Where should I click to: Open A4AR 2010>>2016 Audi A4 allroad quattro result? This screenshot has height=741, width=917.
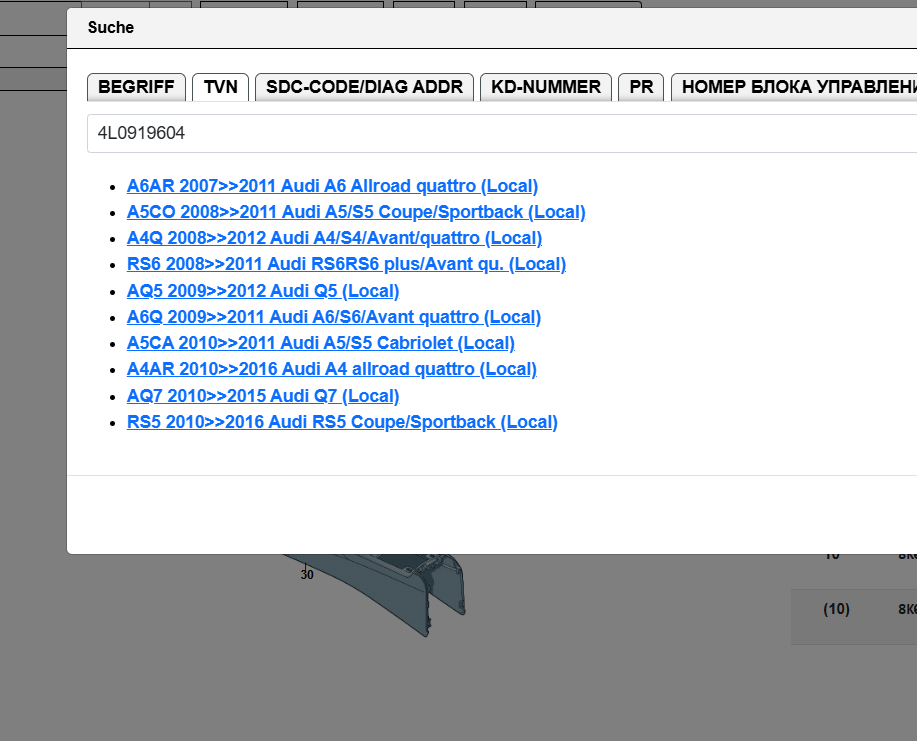332,369
